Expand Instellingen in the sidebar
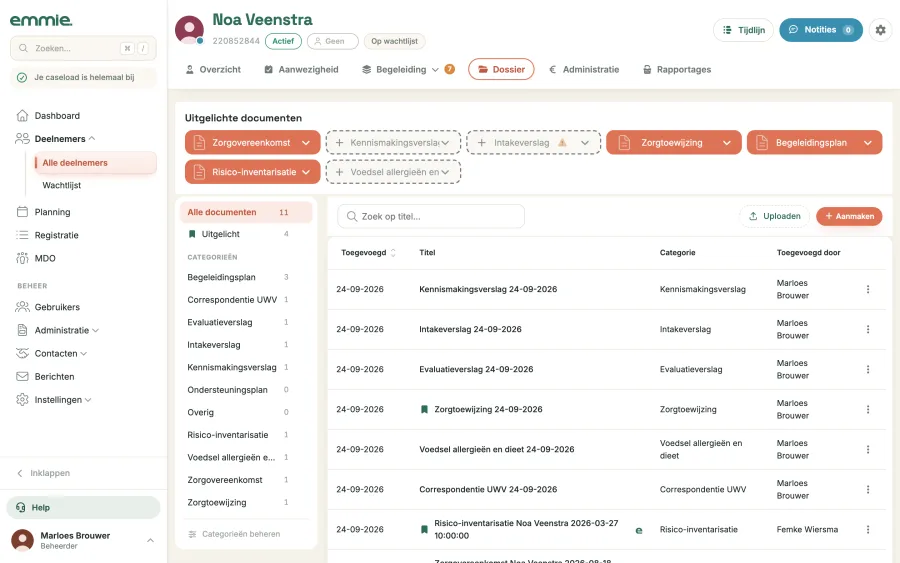 [x=88, y=400]
